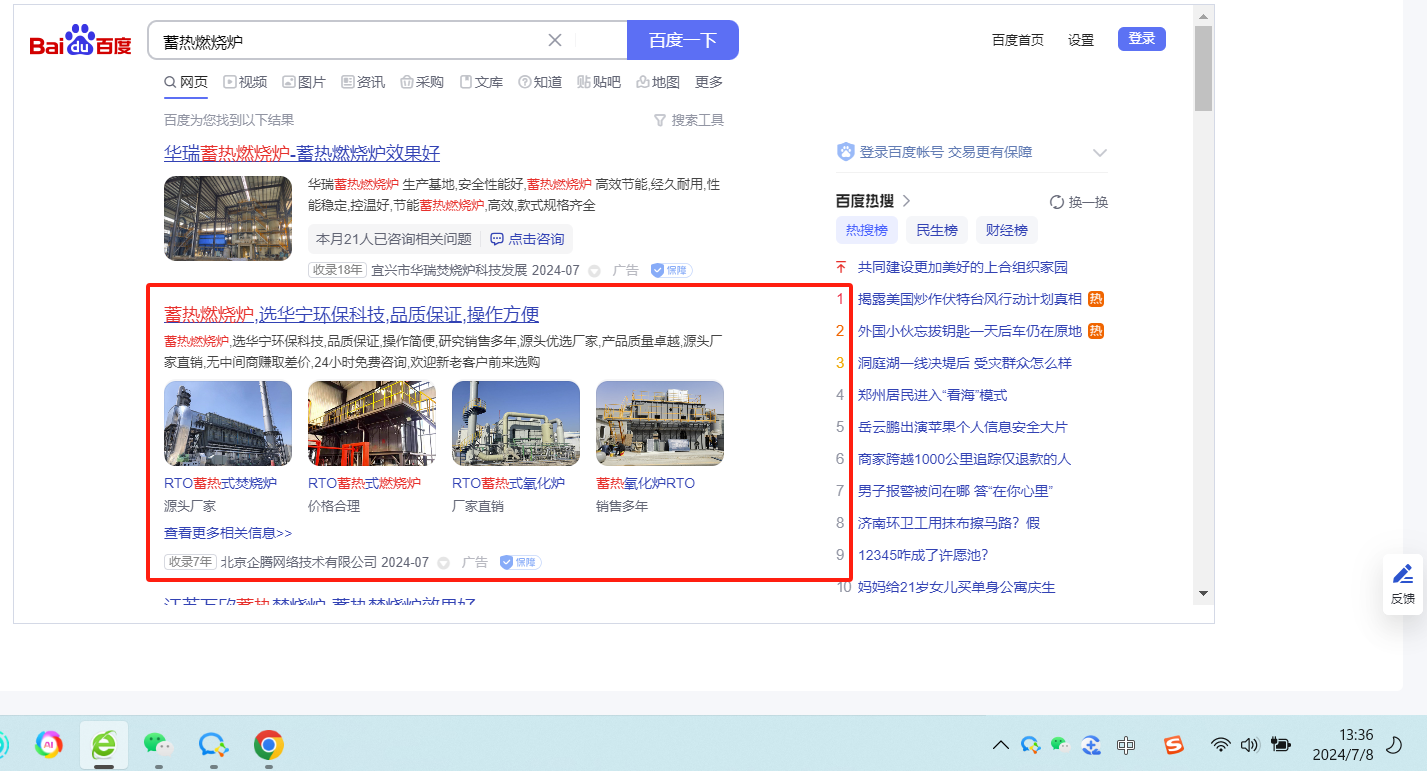
Task: Open WeChat from the taskbar
Action: [159, 744]
